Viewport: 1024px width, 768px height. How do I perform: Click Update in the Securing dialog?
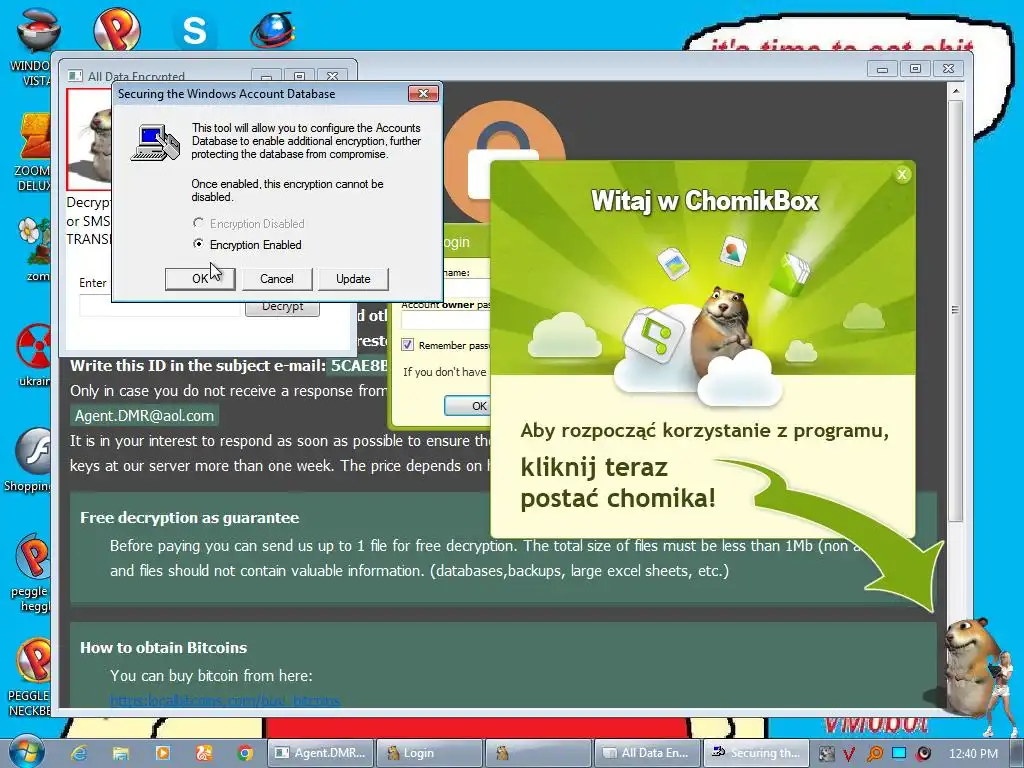click(x=353, y=279)
